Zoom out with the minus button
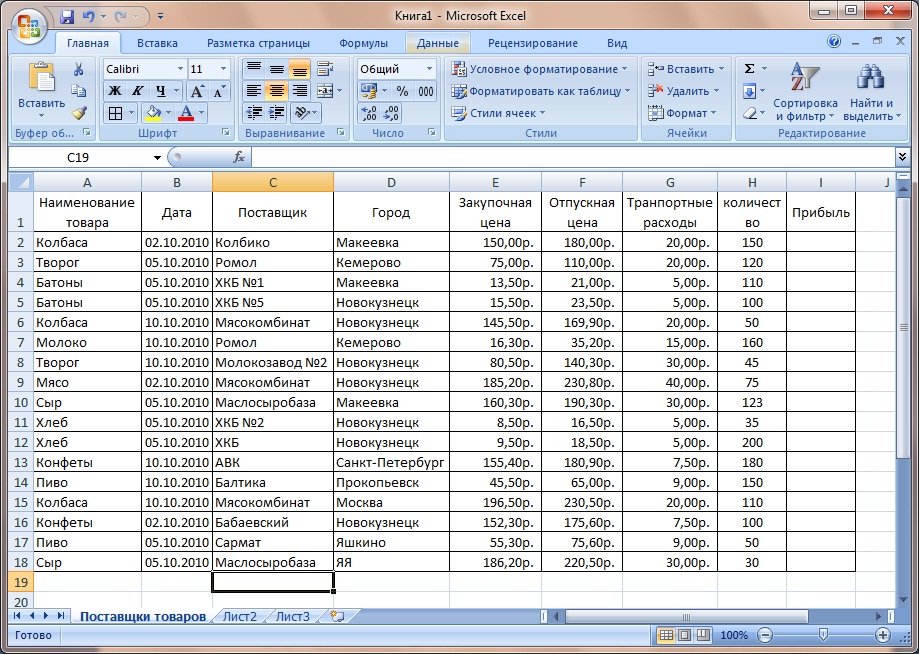Screen dimensions: 919x654 tap(765, 635)
